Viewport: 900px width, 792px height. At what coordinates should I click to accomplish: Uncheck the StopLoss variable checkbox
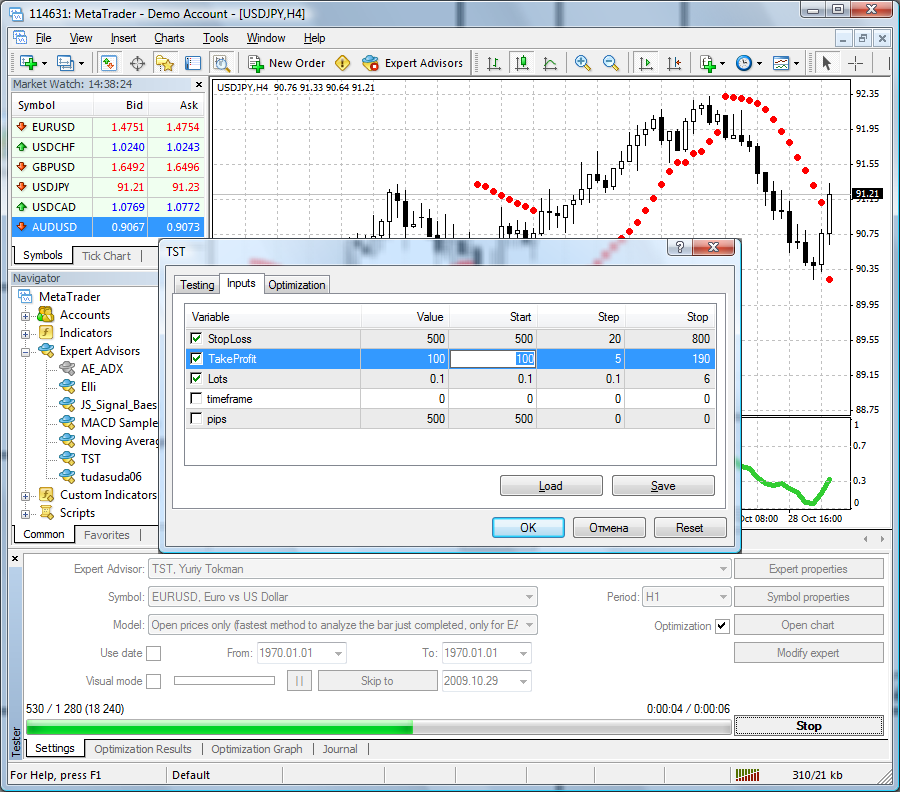click(x=196, y=338)
